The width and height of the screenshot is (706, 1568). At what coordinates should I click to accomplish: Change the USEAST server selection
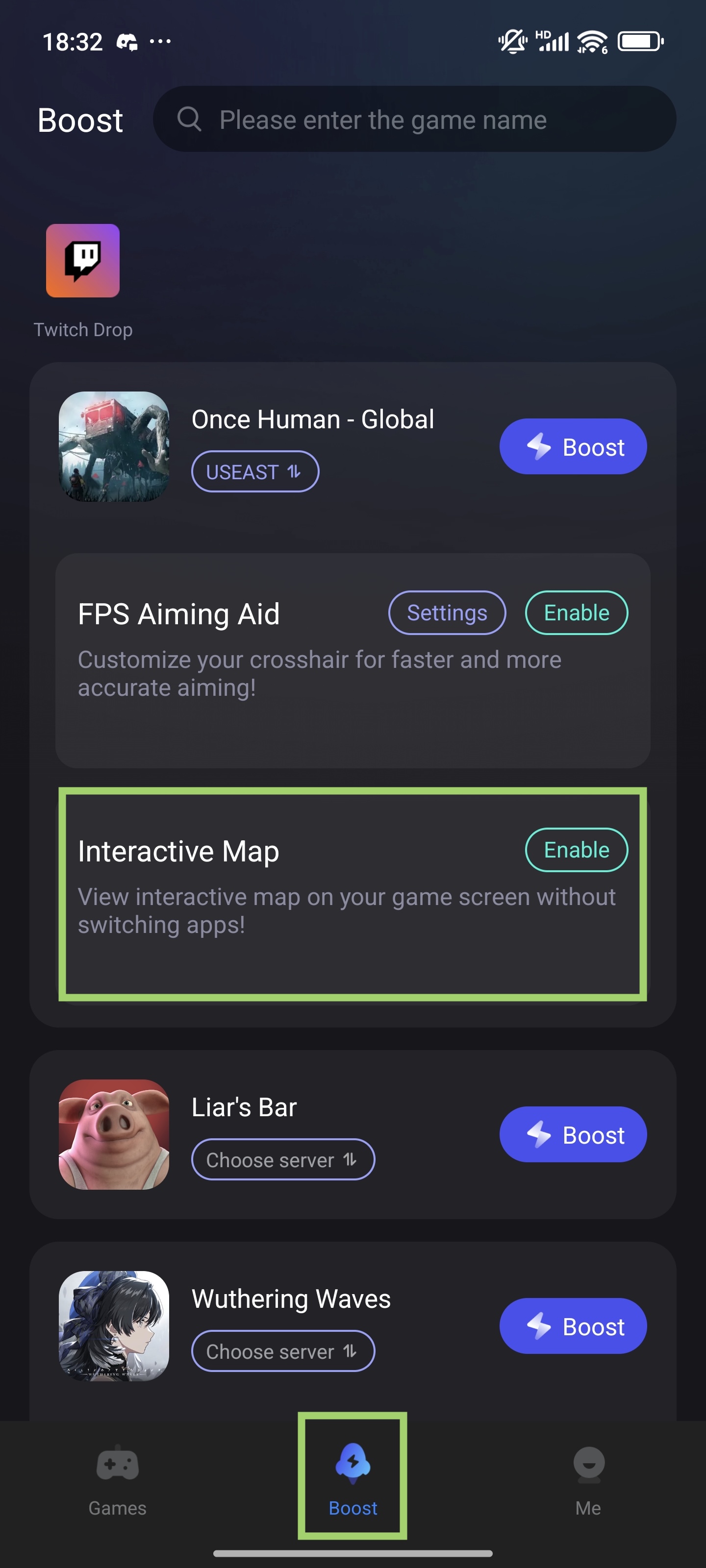255,472
